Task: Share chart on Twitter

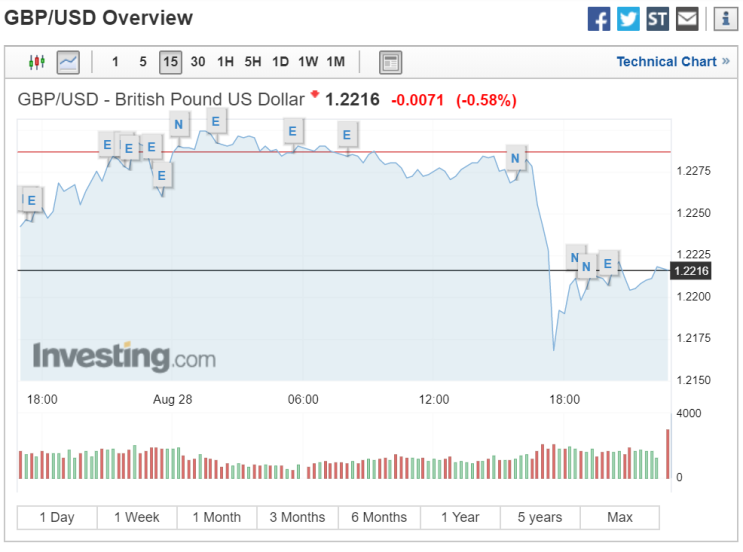Action: pos(628,19)
